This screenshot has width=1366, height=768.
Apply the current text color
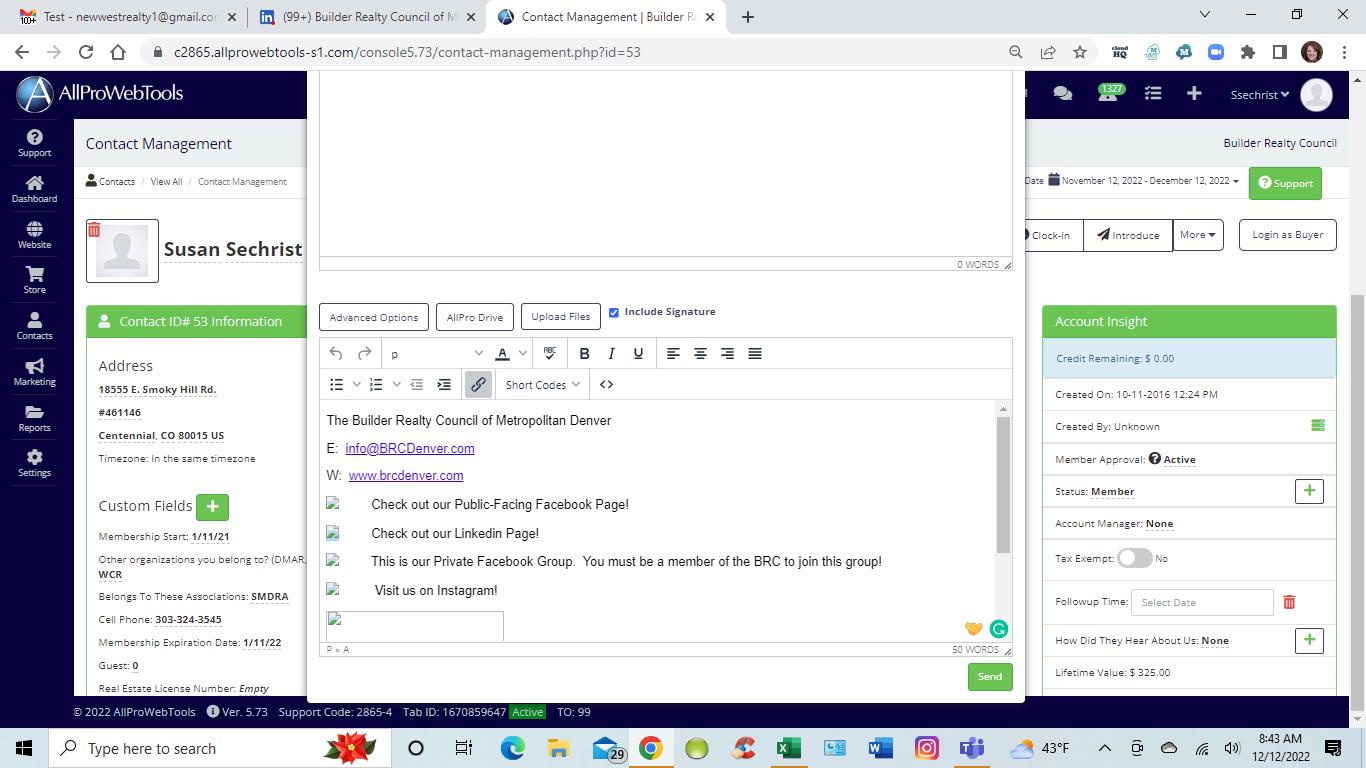(503, 353)
